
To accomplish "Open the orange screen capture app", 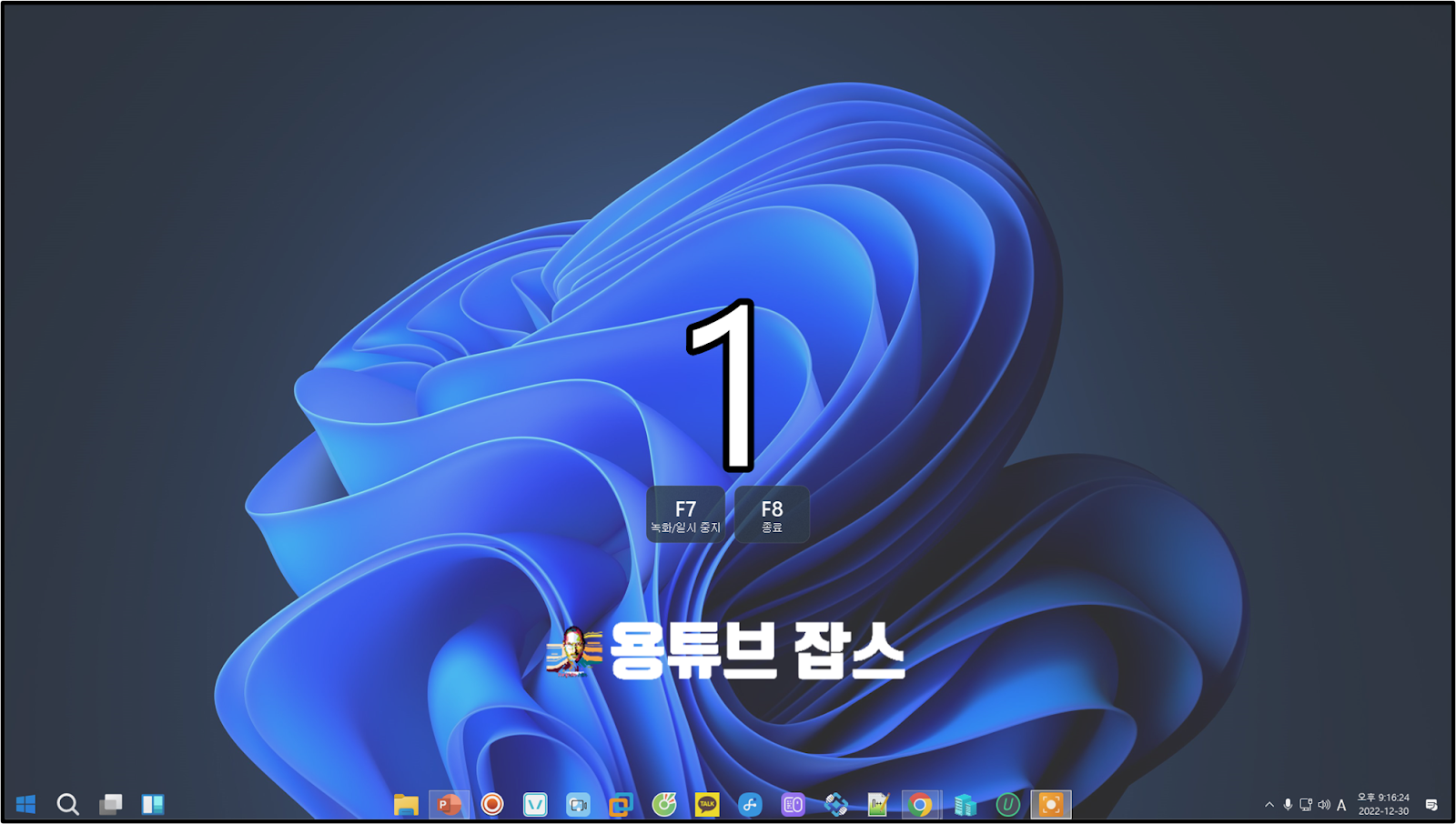I will pyautogui.click(x=1051, y=804).
